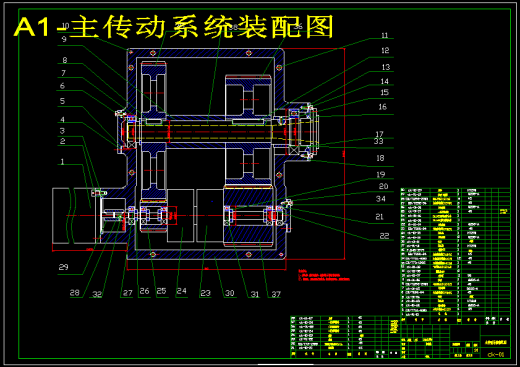This screenshot has height=367, width=520.
Task: Pick part callout number 18
Action: point(380,158)
